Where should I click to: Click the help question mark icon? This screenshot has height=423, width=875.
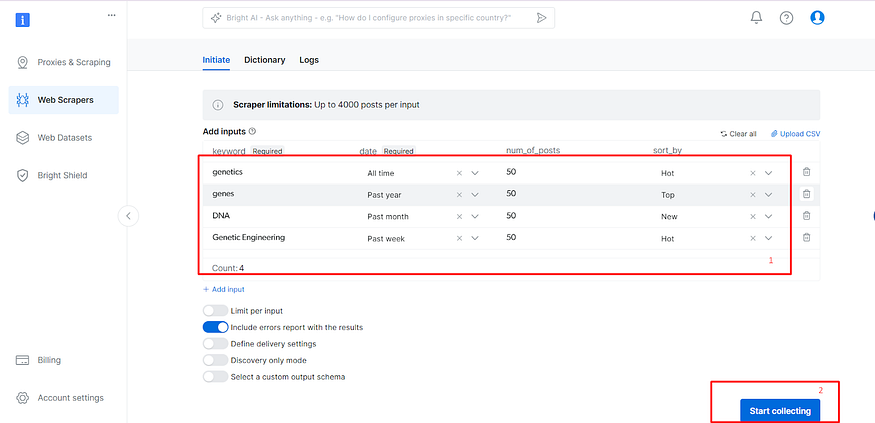tap(786, 18)
